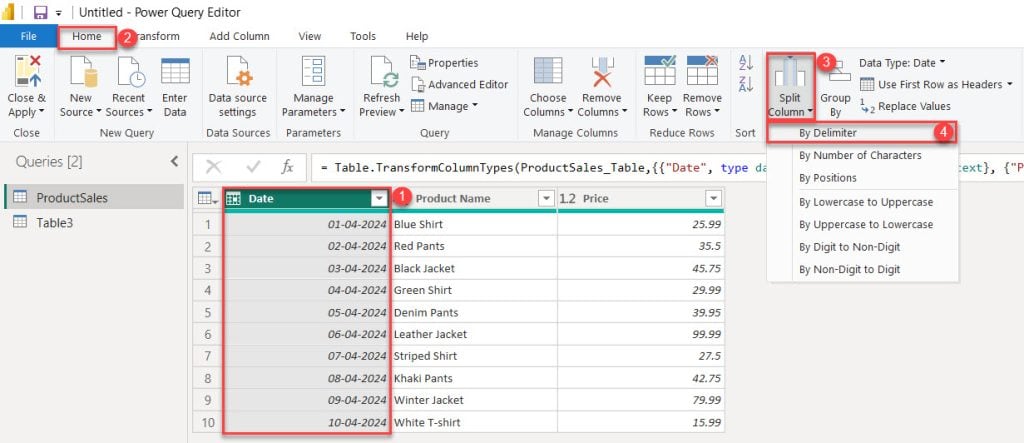This screenshot has width=1024, height=443.
Task: Cancel formula edit with X icon
Action: [x=213, y=167]
